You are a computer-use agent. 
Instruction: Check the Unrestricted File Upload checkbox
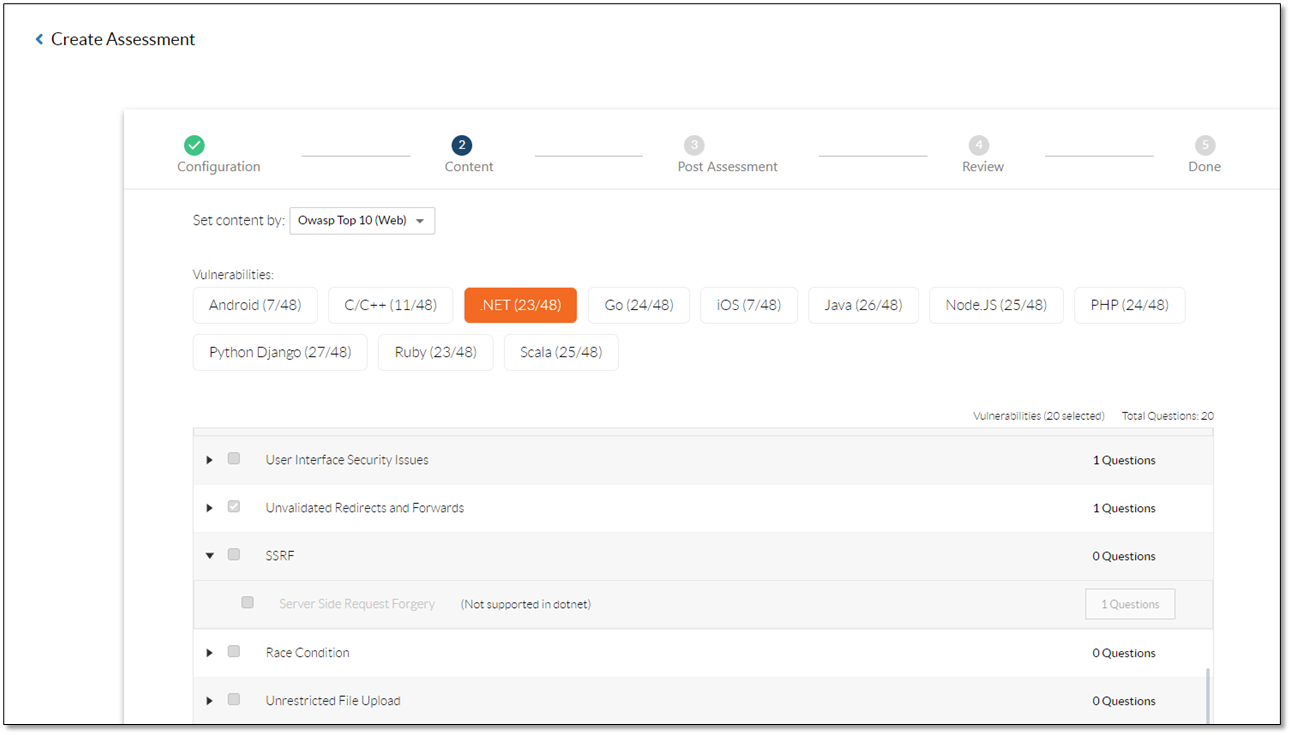coord(234,700)
